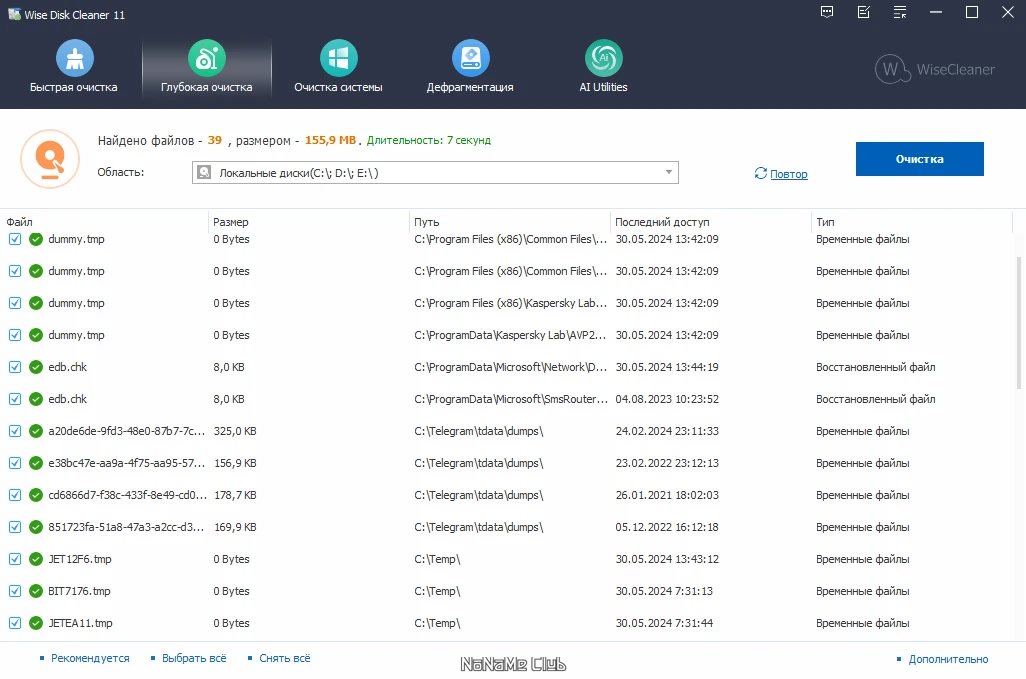Deselect BIT7176.tmp file checkbox

pos(14,591)
